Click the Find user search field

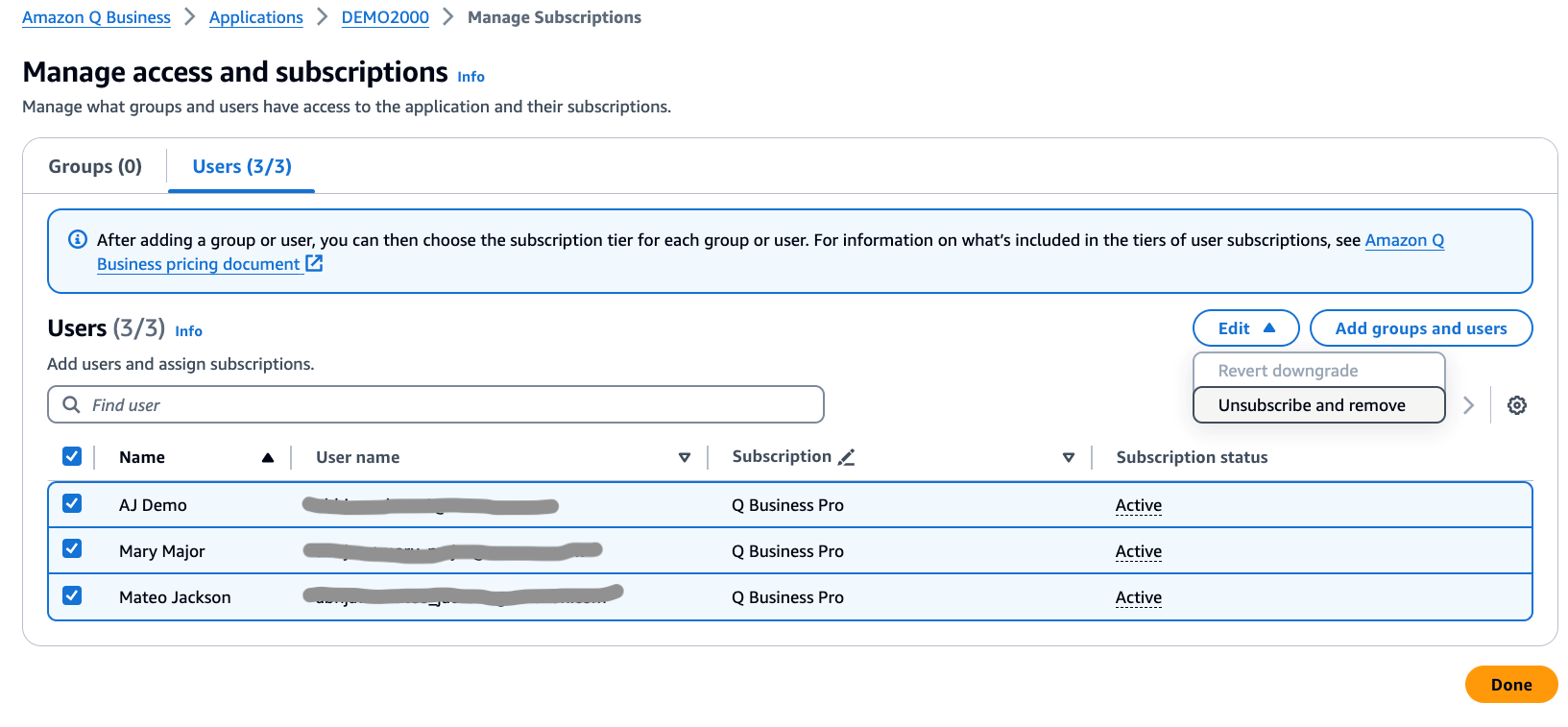tap(436, 404)
